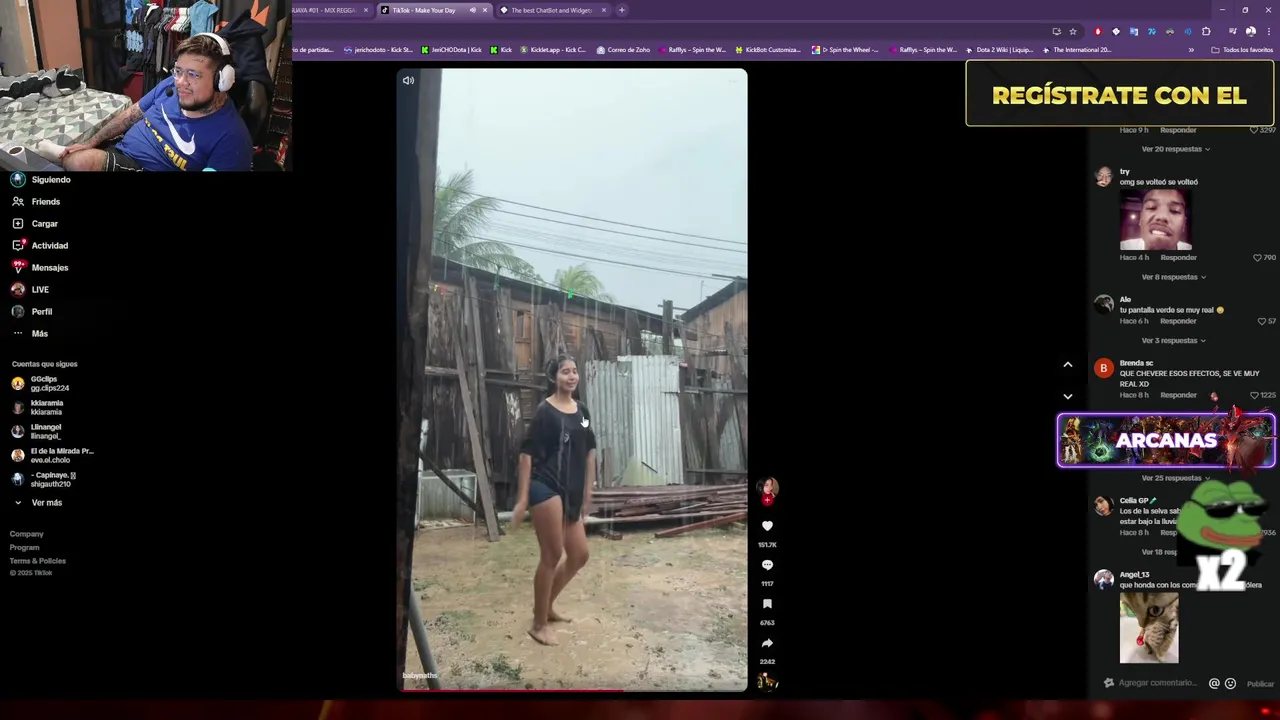Switch to The best ChatBot and Widgets tab
The height and width of the screenshot is (720, 1280).
[x=553, y=10]
